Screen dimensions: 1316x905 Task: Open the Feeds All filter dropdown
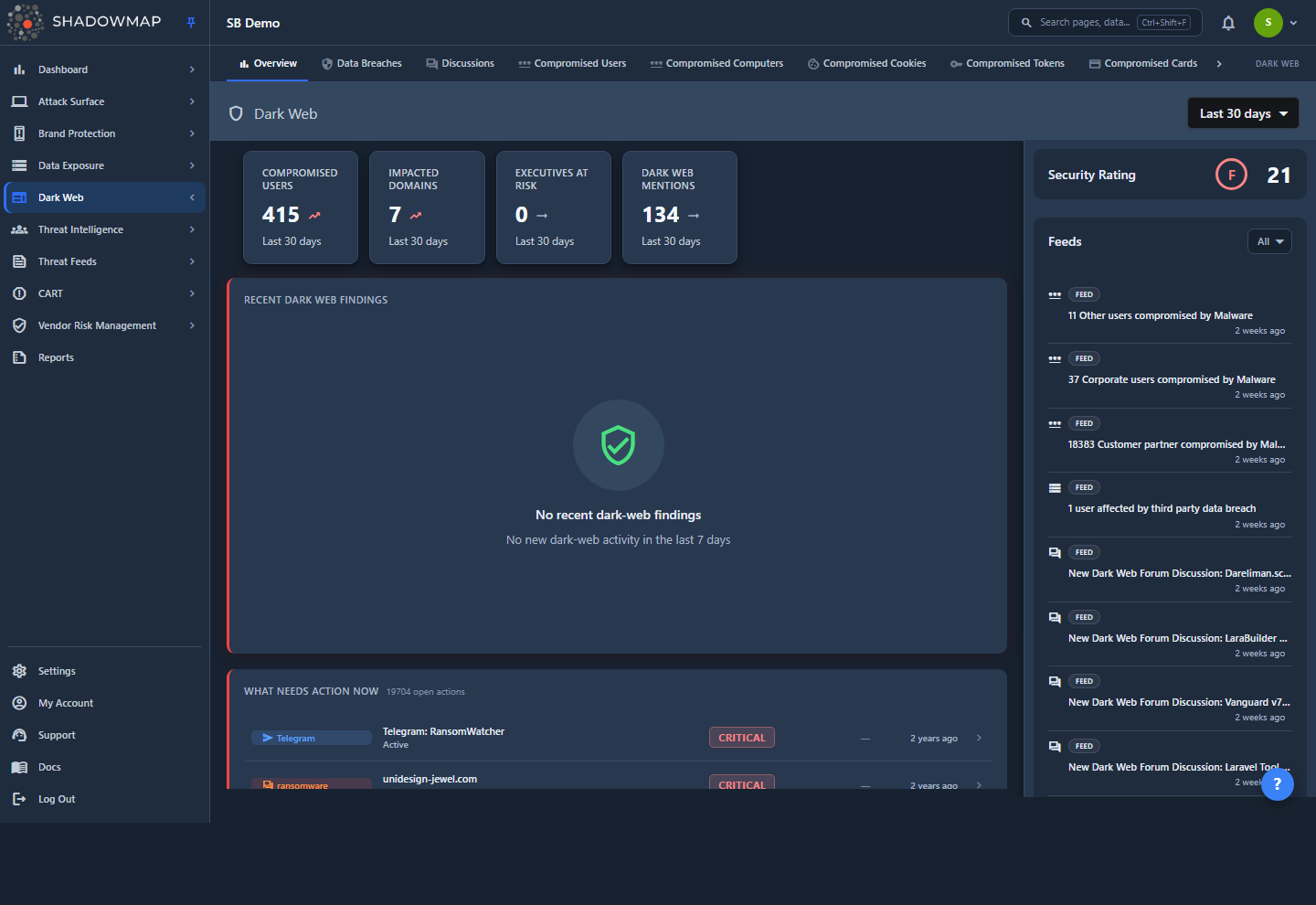1269,241
